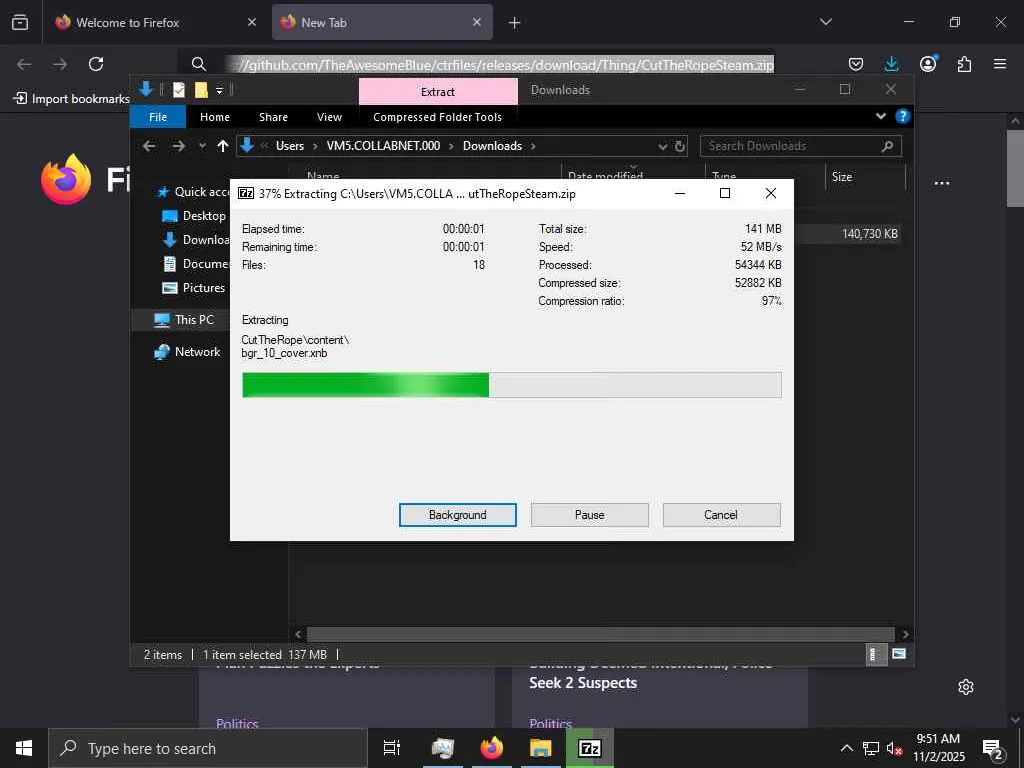List all Firefox tabs
This screenshot has width=1024, height=768.
coord(825,22)
